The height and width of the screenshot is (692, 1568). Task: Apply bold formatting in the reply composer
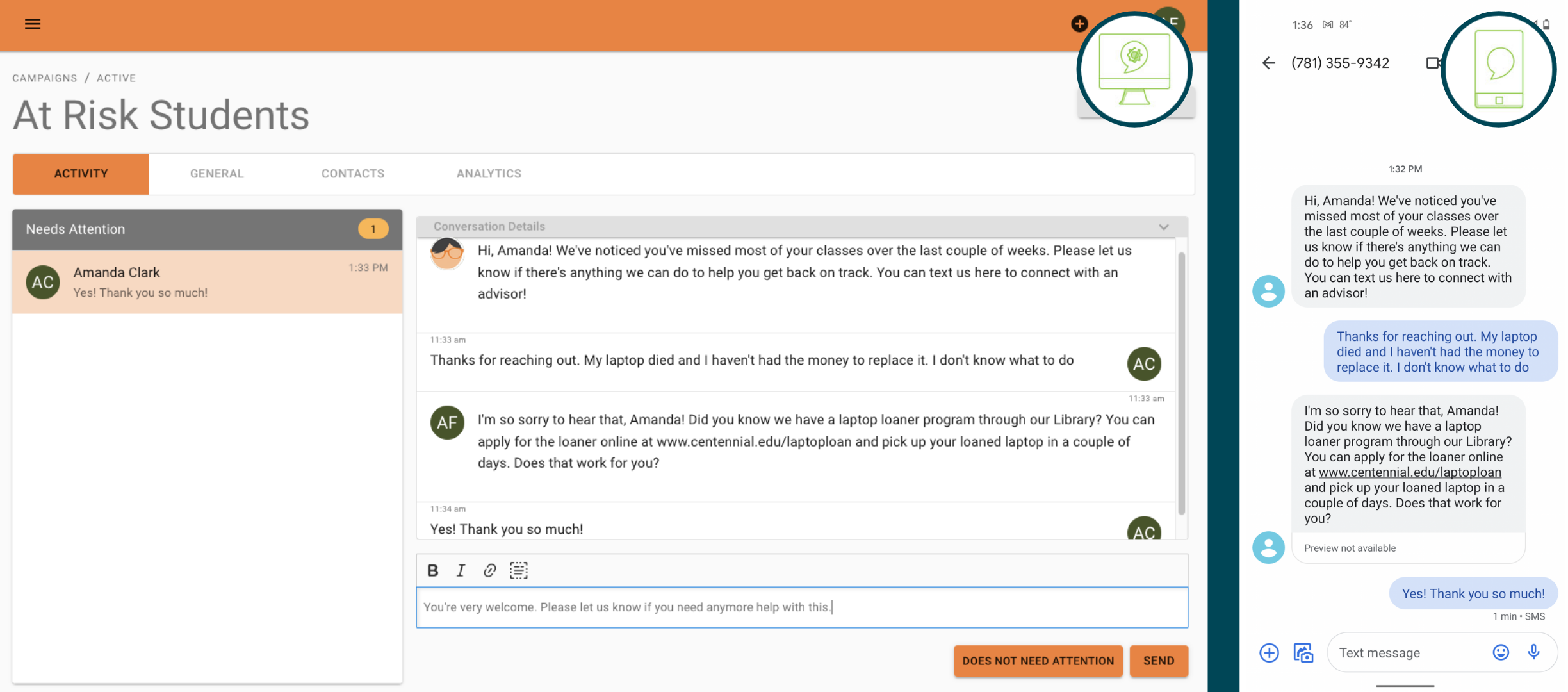433,570
